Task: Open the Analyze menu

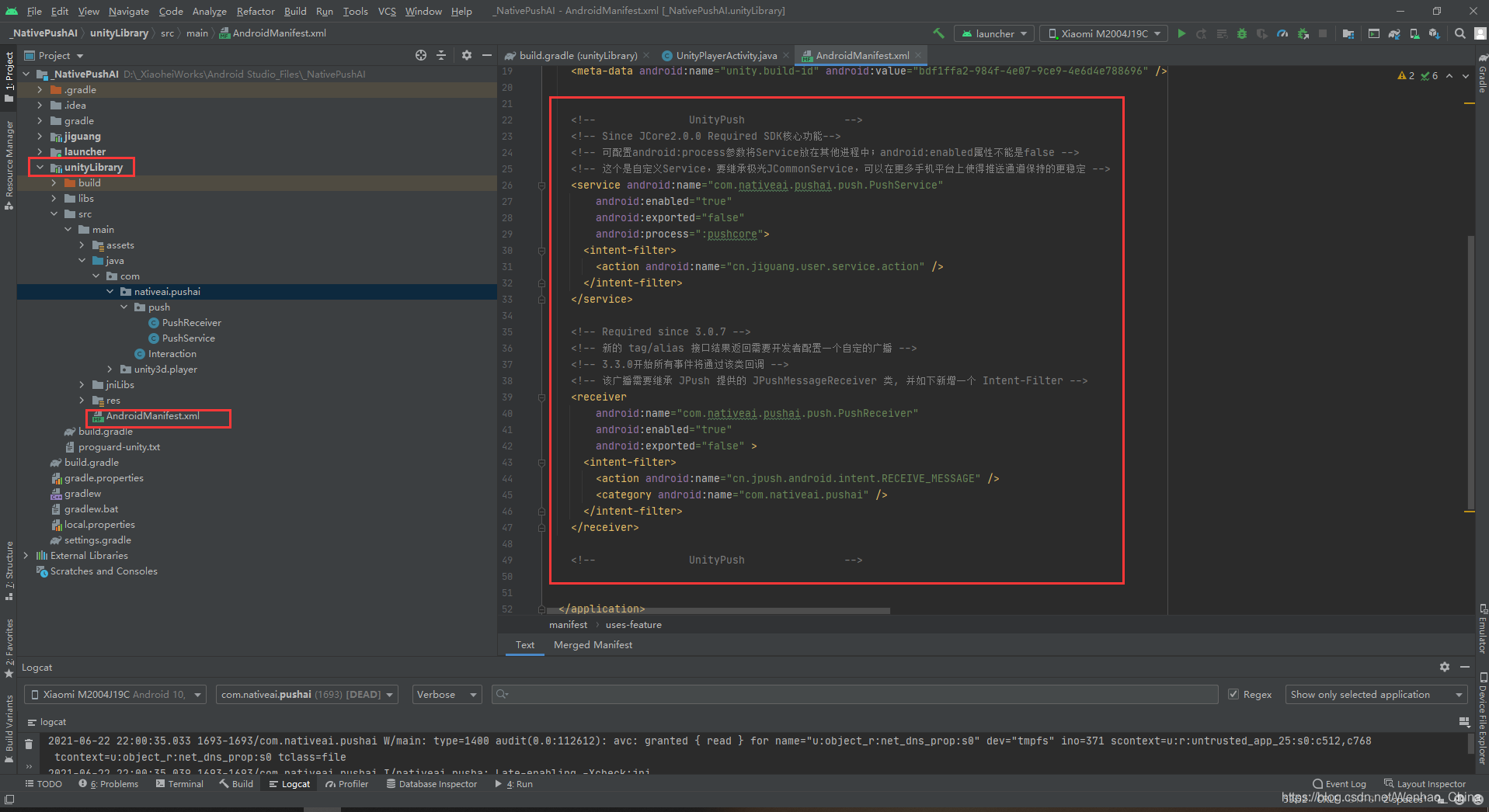Action: (209, 11)
